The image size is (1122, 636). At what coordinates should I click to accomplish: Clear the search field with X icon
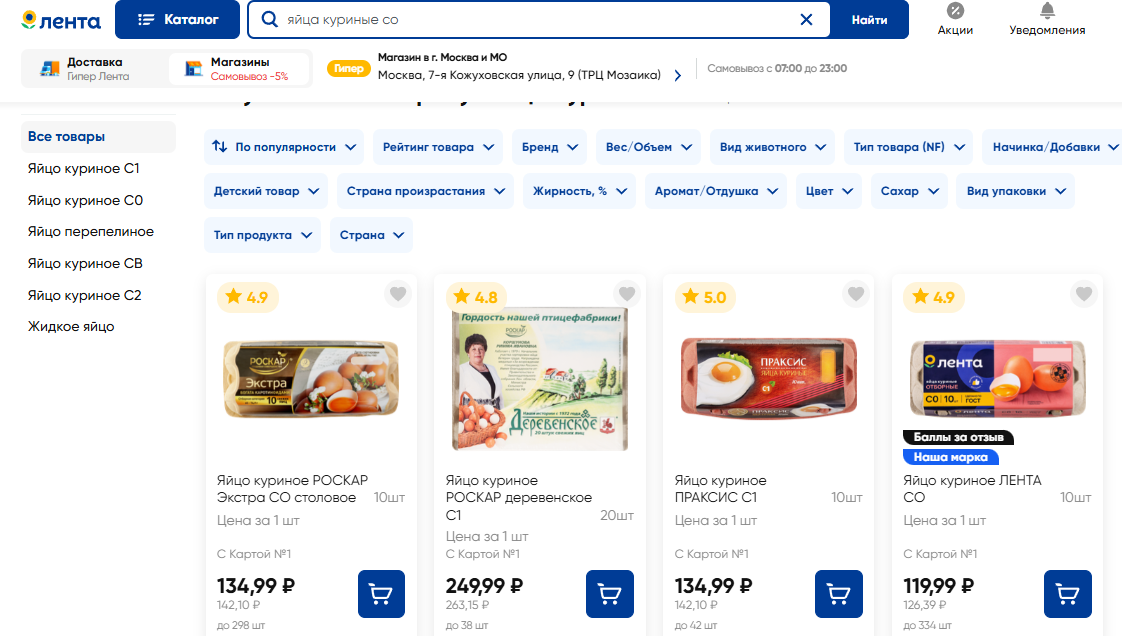(807, 20)
